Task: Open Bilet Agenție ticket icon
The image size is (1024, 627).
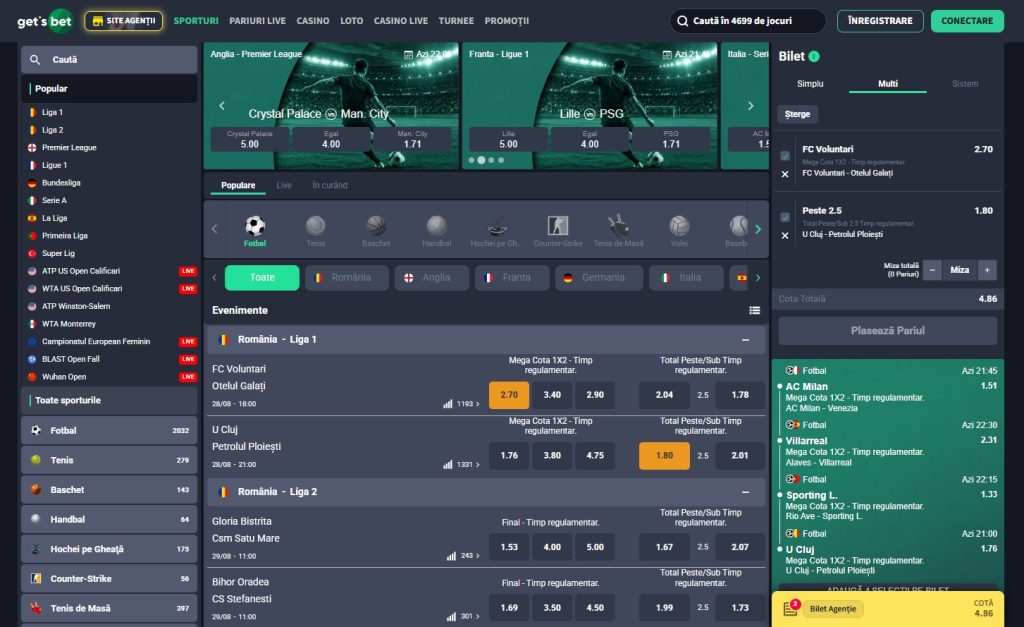Action: [790, 608]
